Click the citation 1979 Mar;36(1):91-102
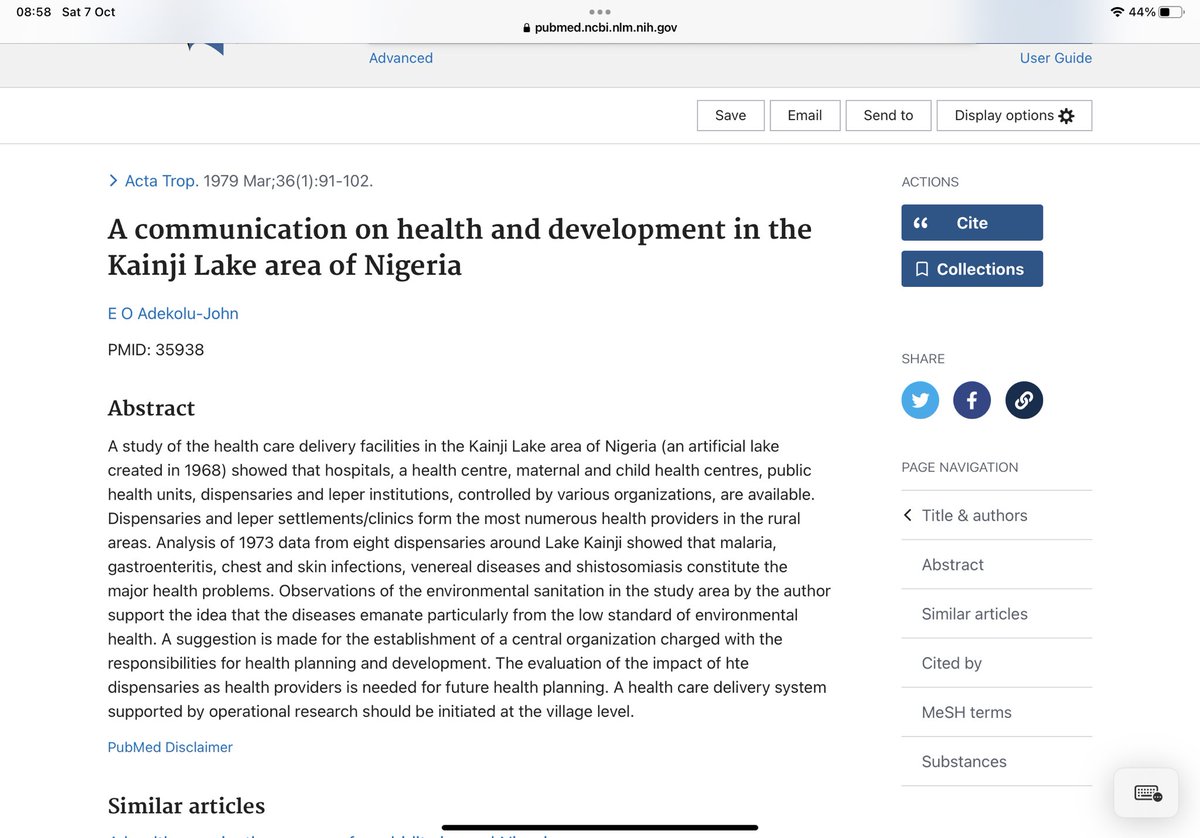 (288, 181)
